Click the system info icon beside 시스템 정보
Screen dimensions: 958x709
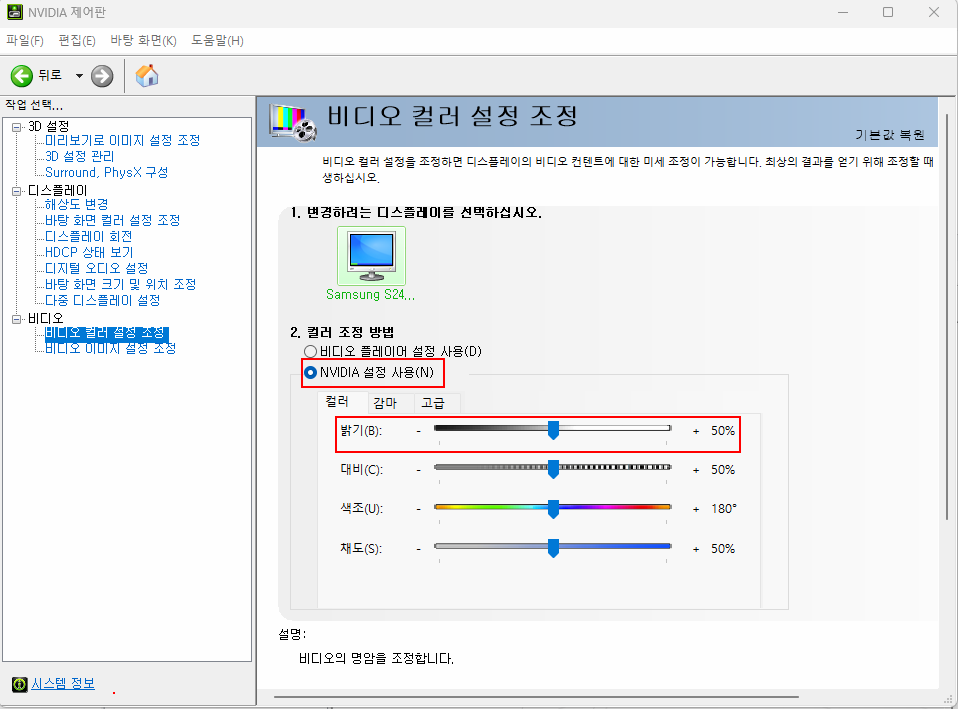pos(20,685)
